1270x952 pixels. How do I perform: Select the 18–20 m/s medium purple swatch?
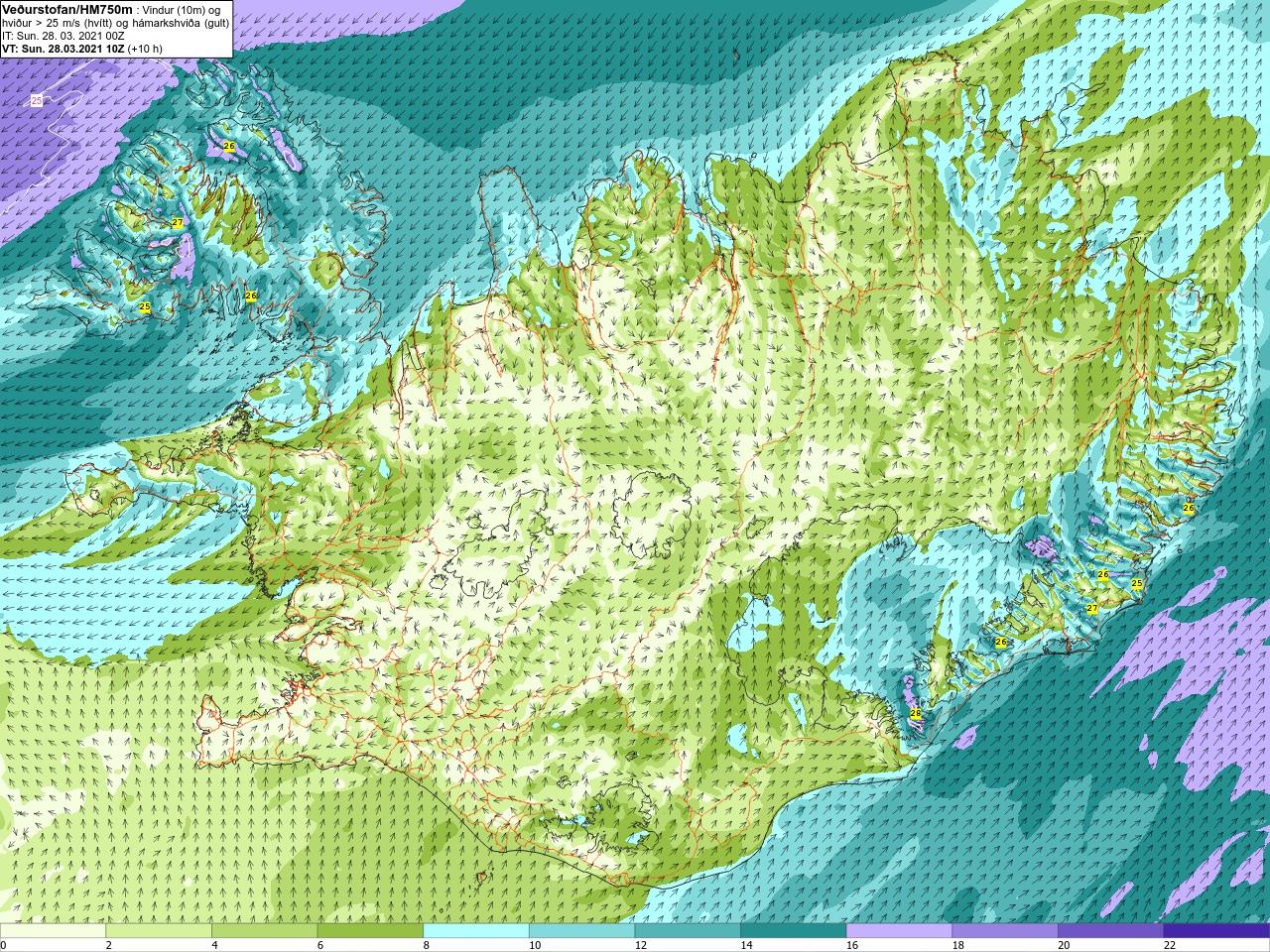1005,931
